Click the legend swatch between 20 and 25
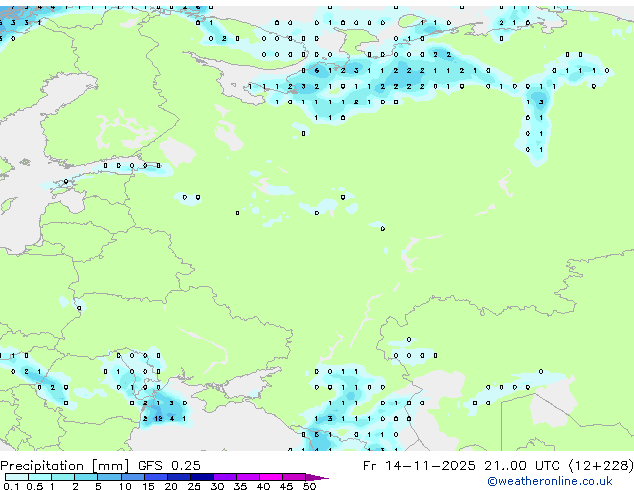The width and height of the screenshot is (634, 490). 178,477
